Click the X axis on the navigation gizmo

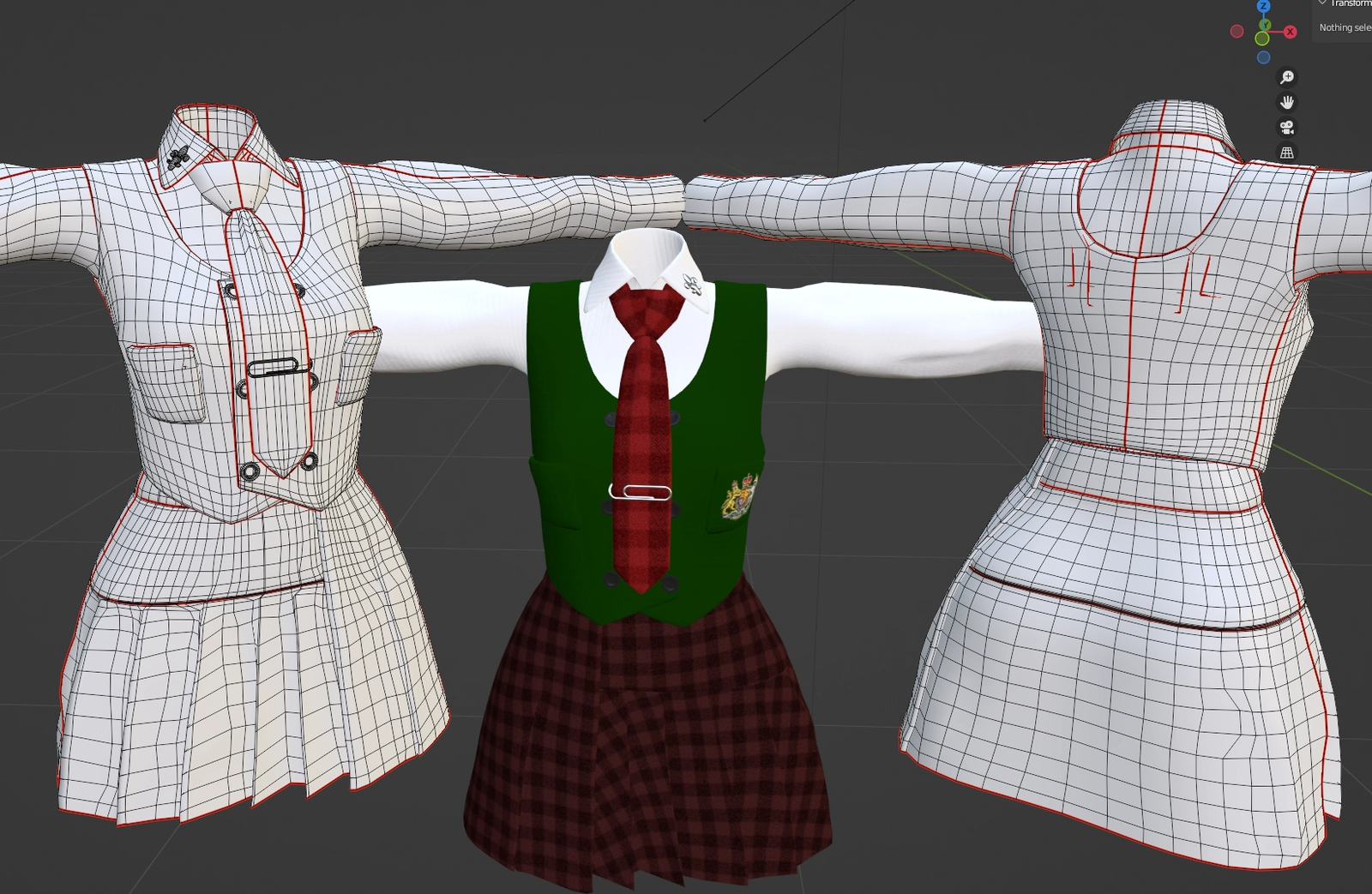click(1291, 32)
